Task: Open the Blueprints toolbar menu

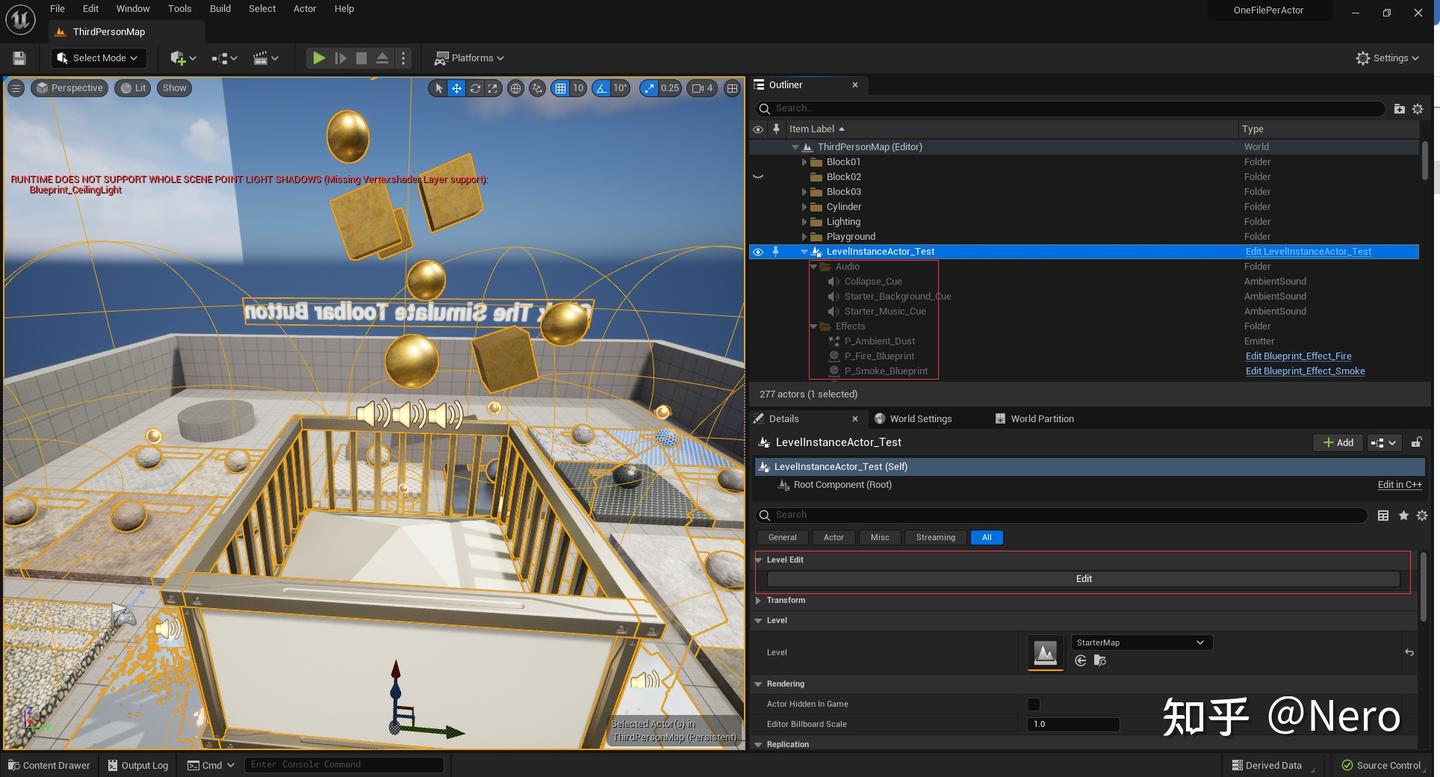Action: 222,58
